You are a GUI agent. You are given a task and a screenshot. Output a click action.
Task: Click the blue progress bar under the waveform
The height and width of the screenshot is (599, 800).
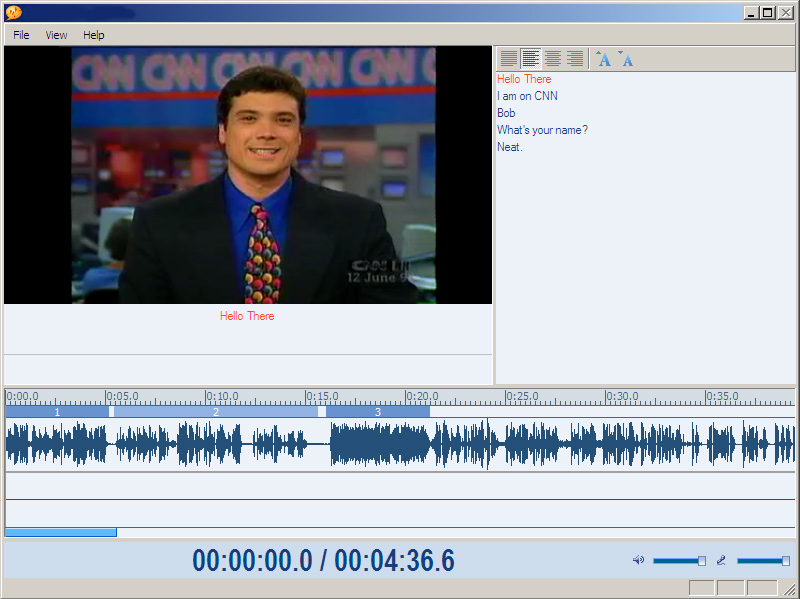61,532
